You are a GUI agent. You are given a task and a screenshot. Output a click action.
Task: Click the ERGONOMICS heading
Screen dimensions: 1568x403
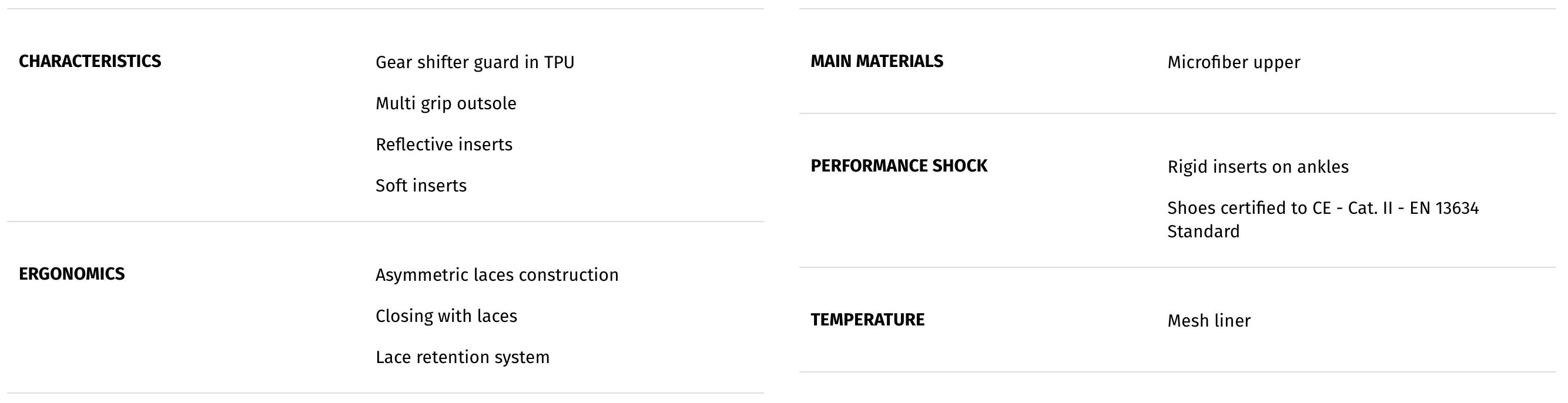[x=72, y=274]
